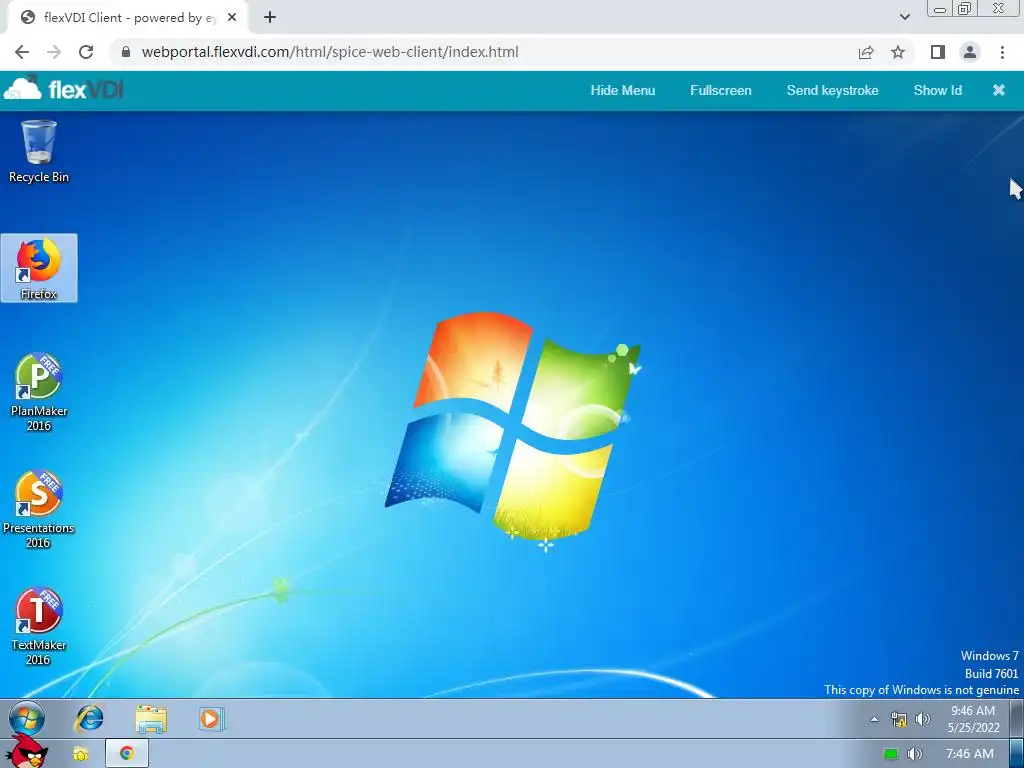Close the flexVDI Client tab
This screenshot has height=768, width=1024.
coord(232,18)
